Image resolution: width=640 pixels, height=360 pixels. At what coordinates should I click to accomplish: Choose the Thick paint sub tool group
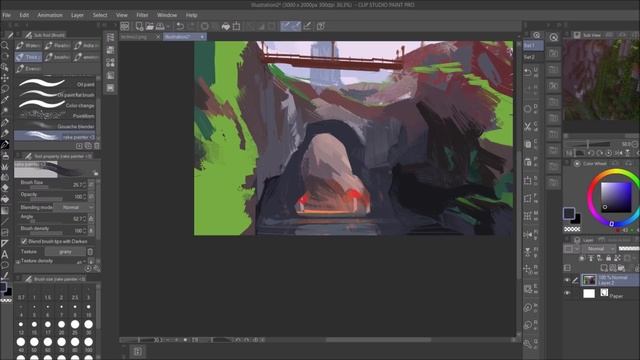pyautogui.click(x=29, y=57)
